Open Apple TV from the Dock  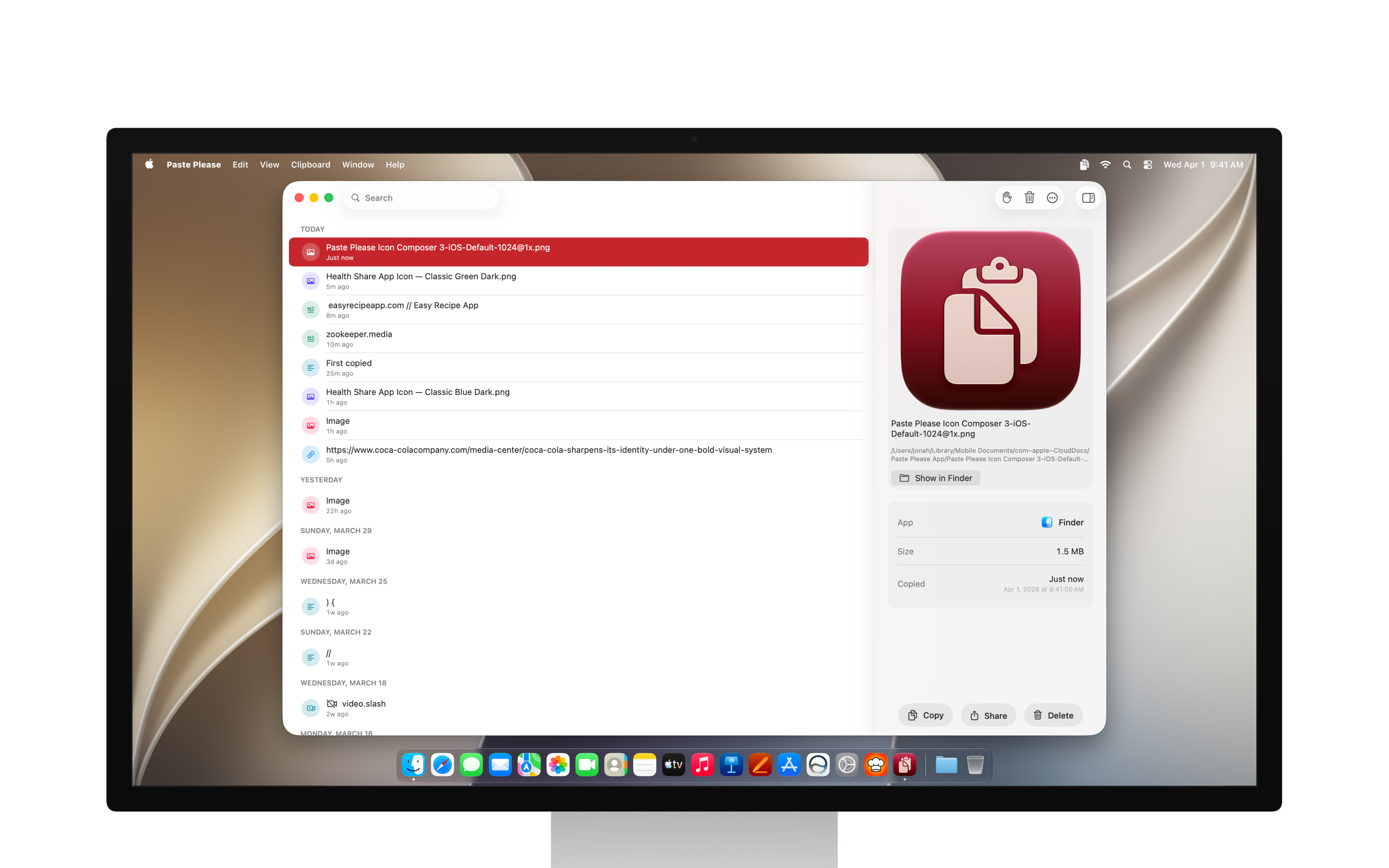(x=674, y=765)
